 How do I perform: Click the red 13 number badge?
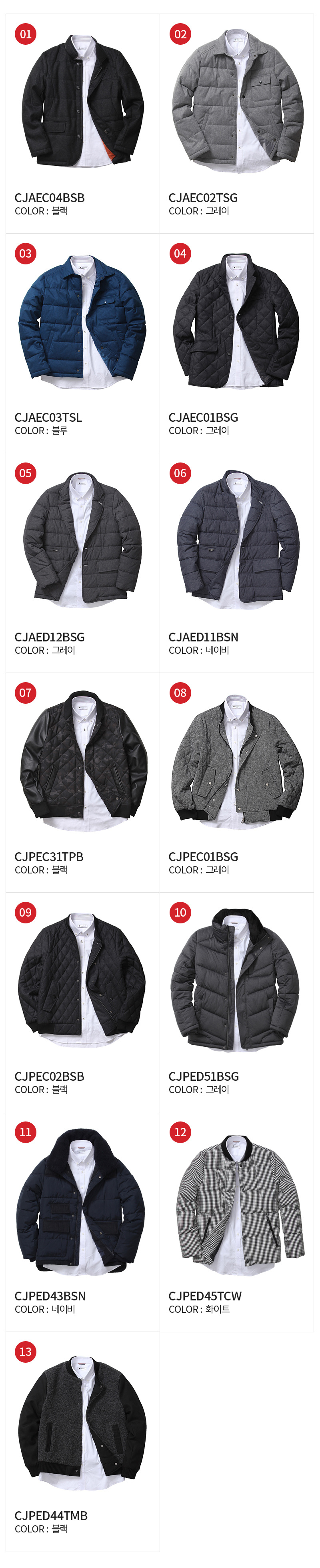coord(26,1352)
